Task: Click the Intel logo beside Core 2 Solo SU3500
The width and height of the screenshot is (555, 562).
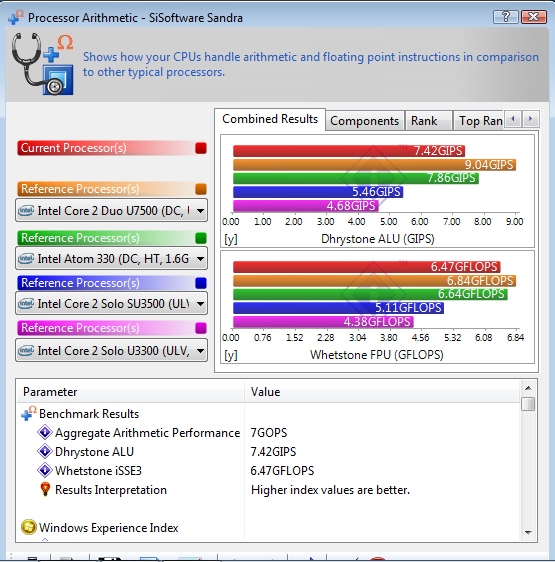Action: click(26, 304)
